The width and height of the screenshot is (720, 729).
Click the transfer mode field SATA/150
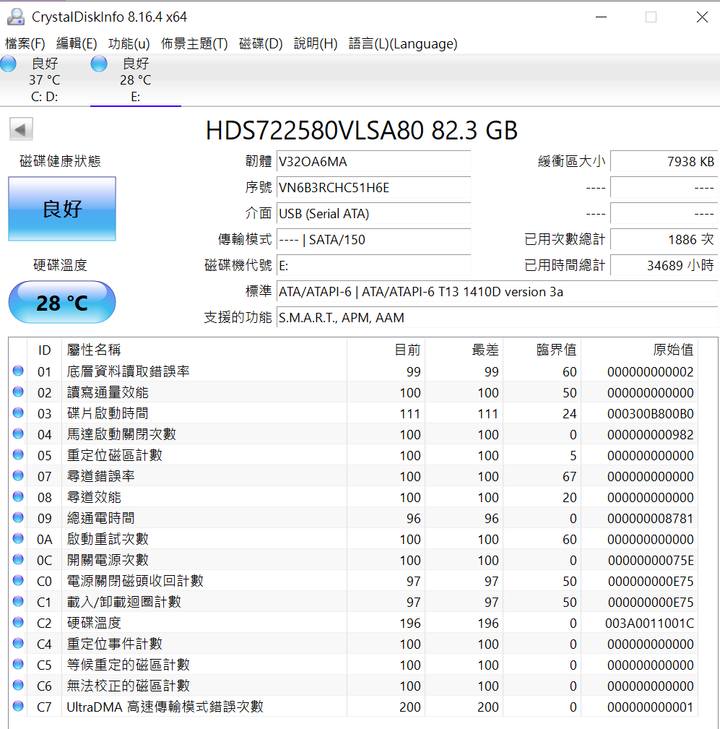373,239
